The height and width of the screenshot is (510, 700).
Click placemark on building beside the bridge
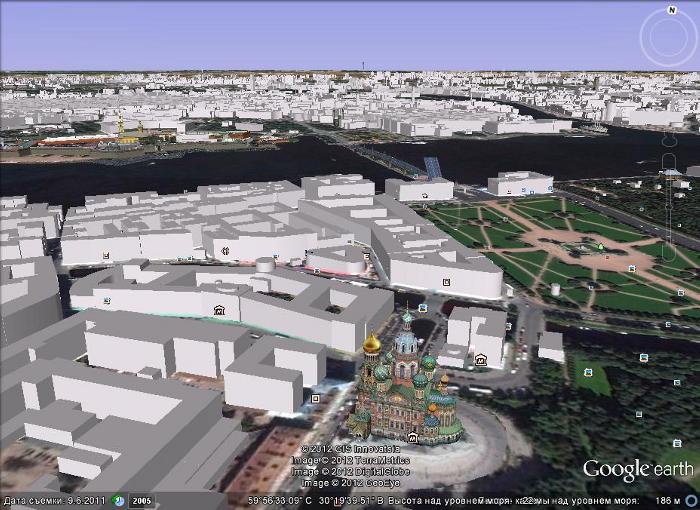[425, 196]
